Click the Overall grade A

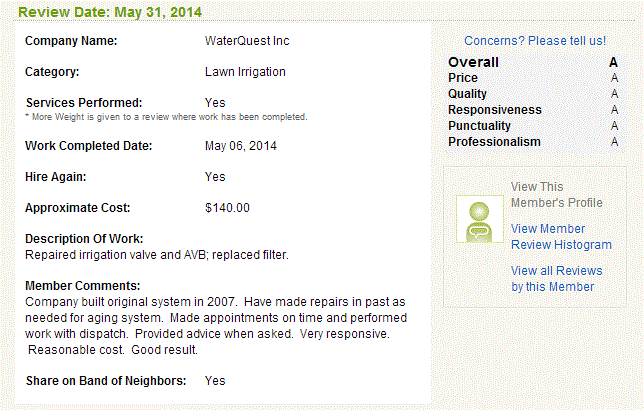coord(613,62)
